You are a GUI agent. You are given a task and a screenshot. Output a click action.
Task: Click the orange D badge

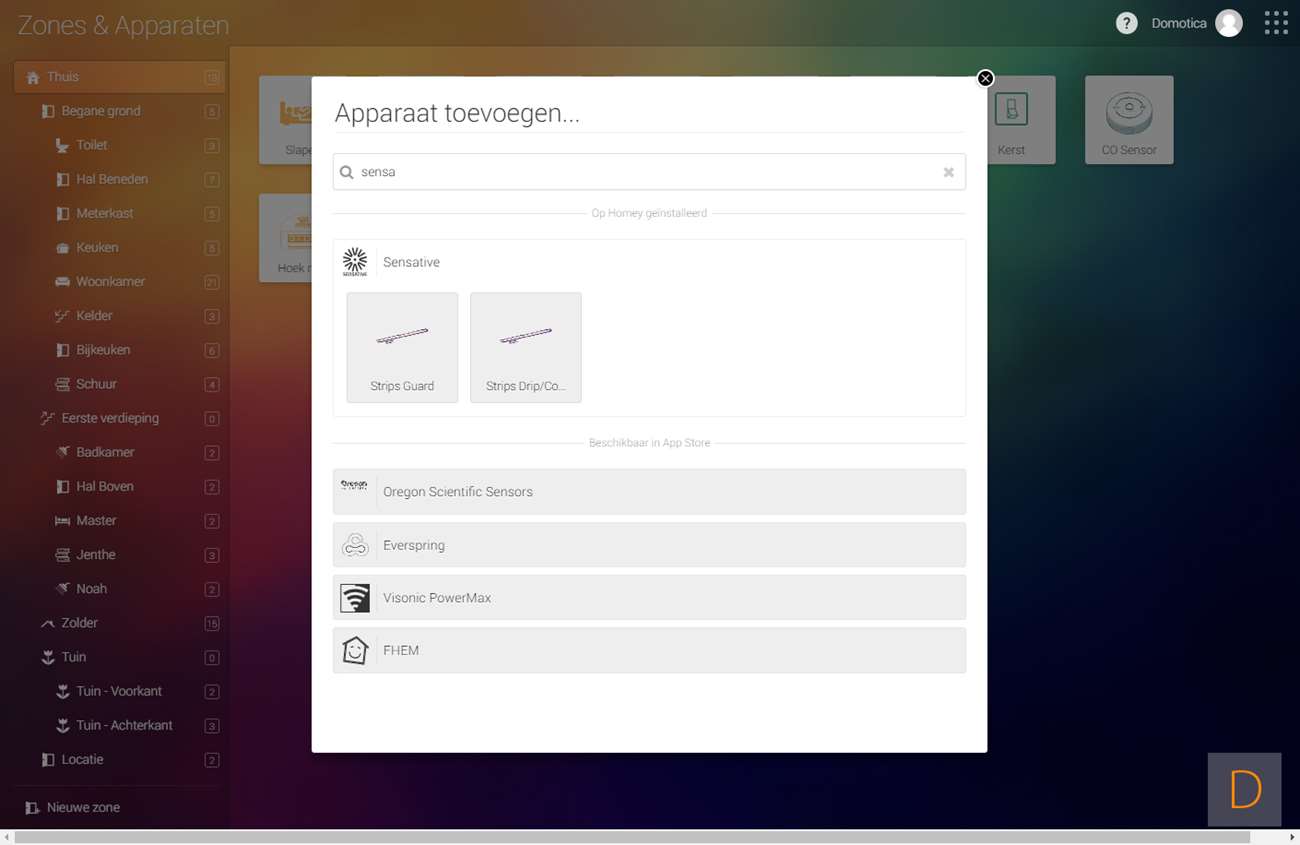coord(1245,789)
